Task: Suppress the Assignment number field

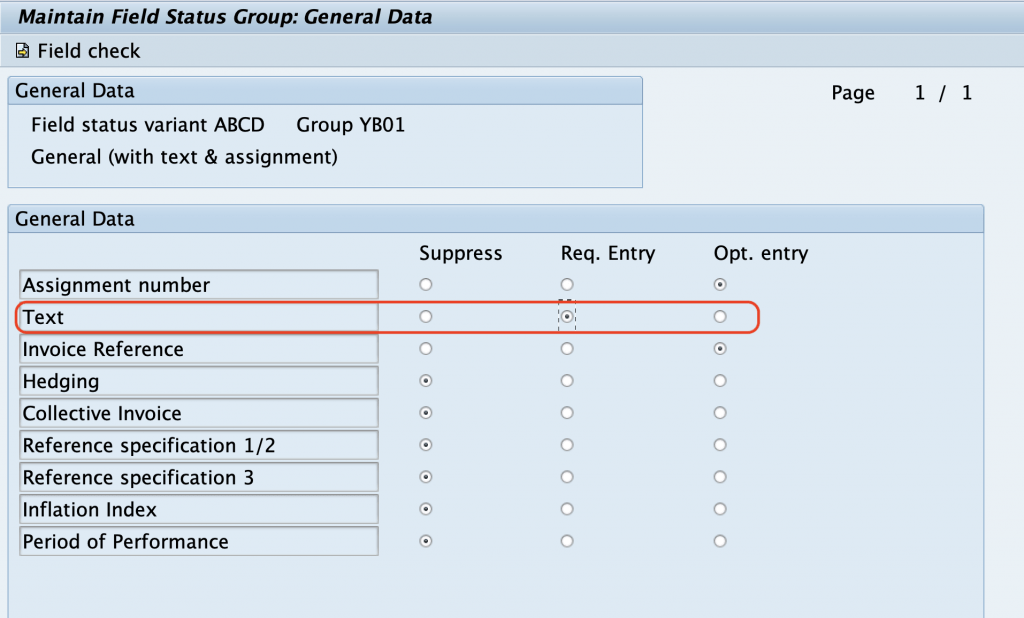Action: (426, 284)
